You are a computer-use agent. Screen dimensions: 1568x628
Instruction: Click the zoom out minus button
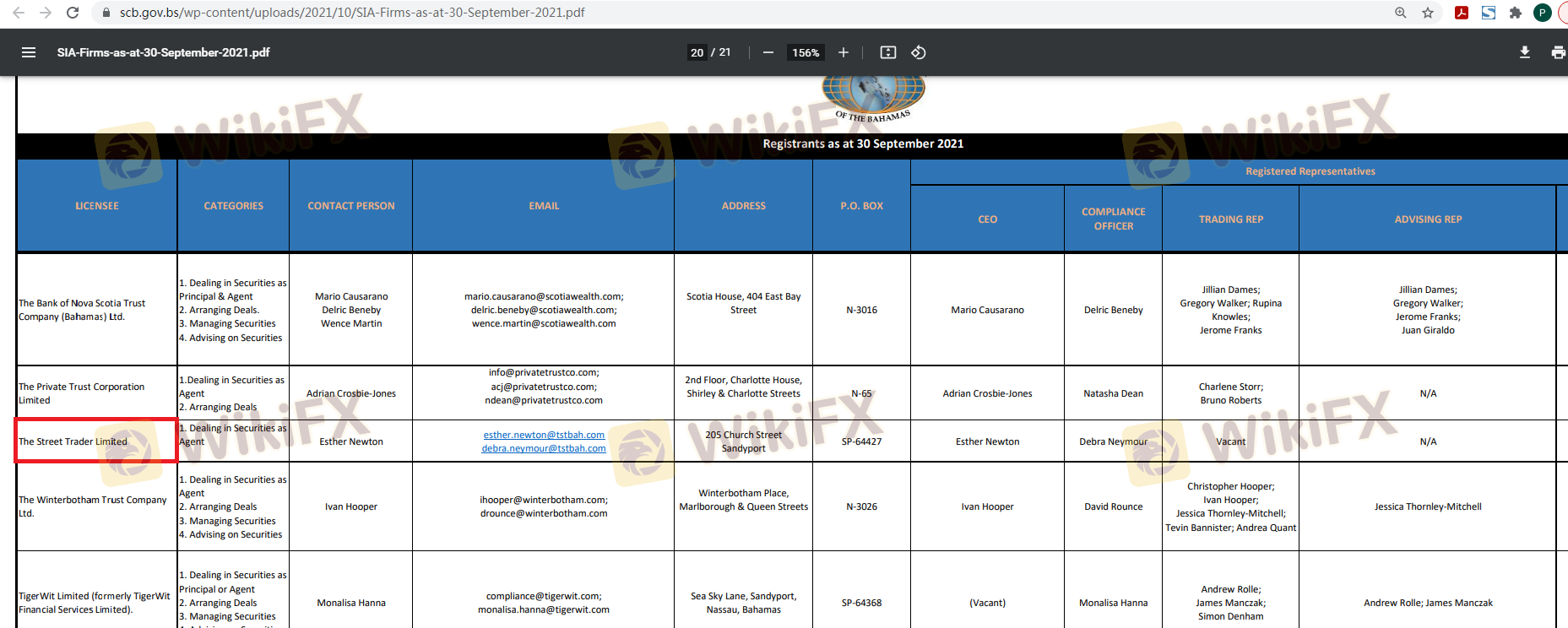point(768,52)
